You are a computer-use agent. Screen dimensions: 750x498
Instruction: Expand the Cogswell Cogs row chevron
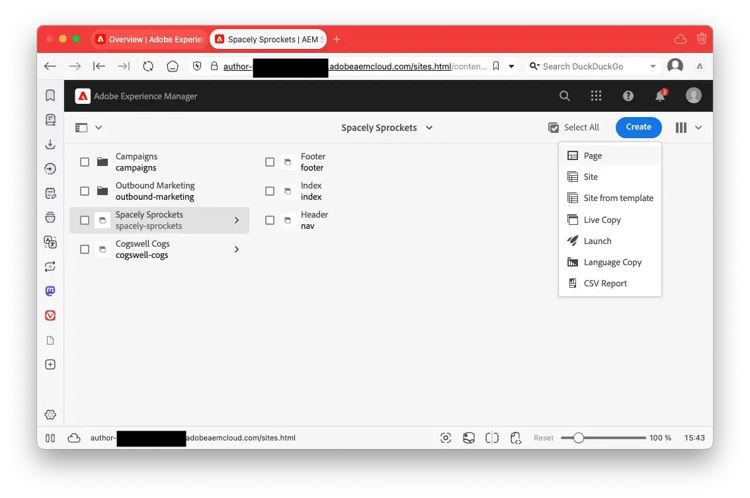237,250
